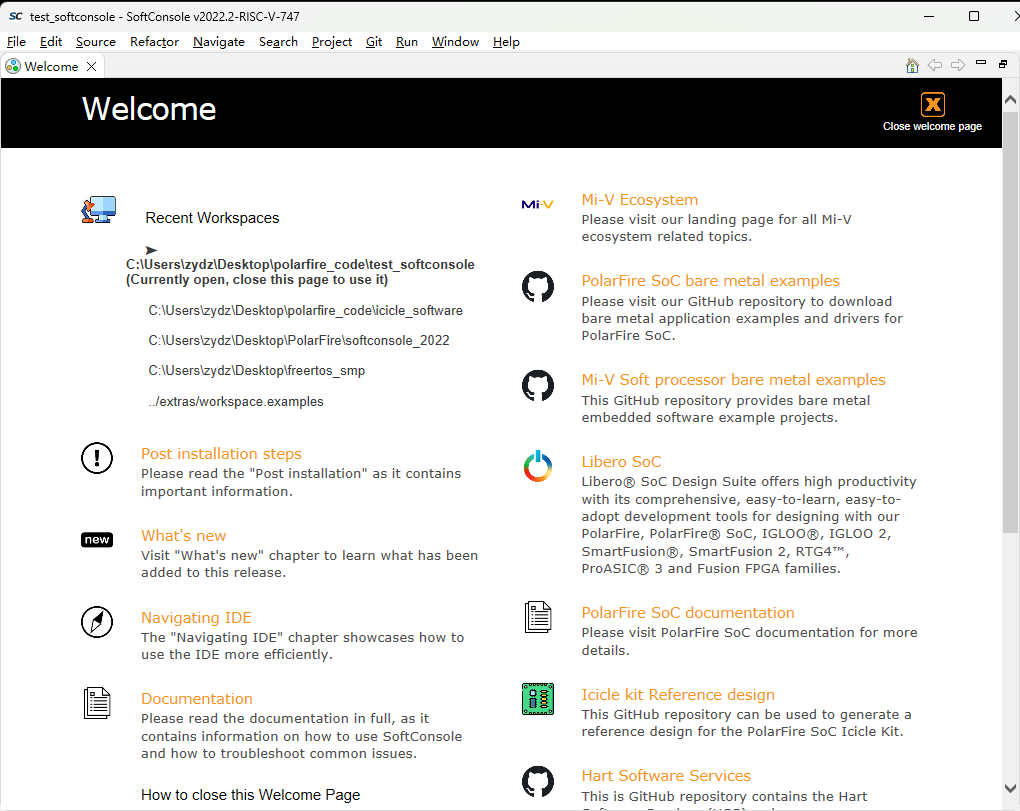Select softconsole_2022 recent workspace

299,340
